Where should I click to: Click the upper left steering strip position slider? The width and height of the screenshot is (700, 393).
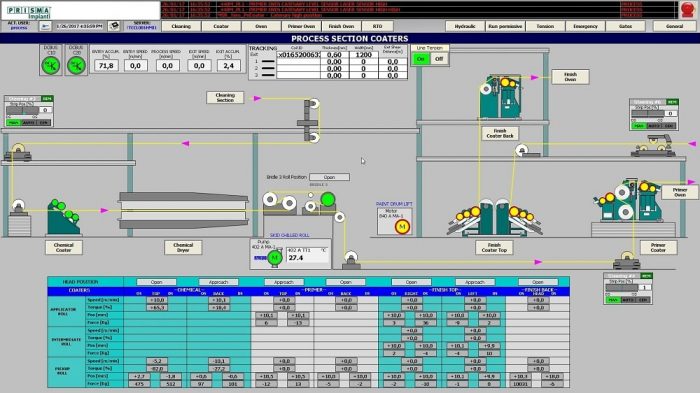click(22, 110)
